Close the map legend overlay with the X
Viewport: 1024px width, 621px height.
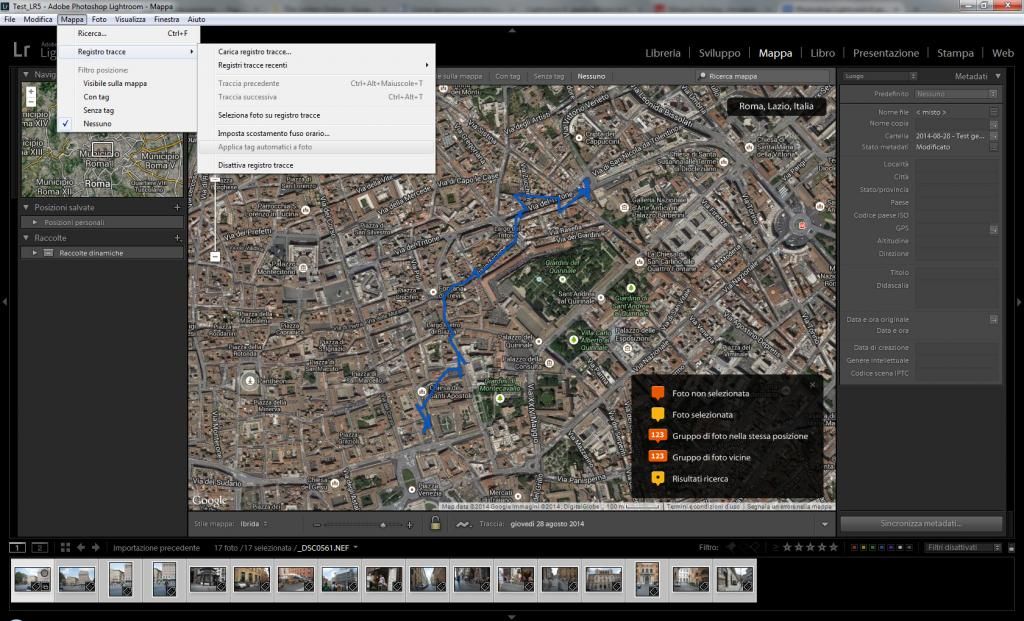pos(812,385)
